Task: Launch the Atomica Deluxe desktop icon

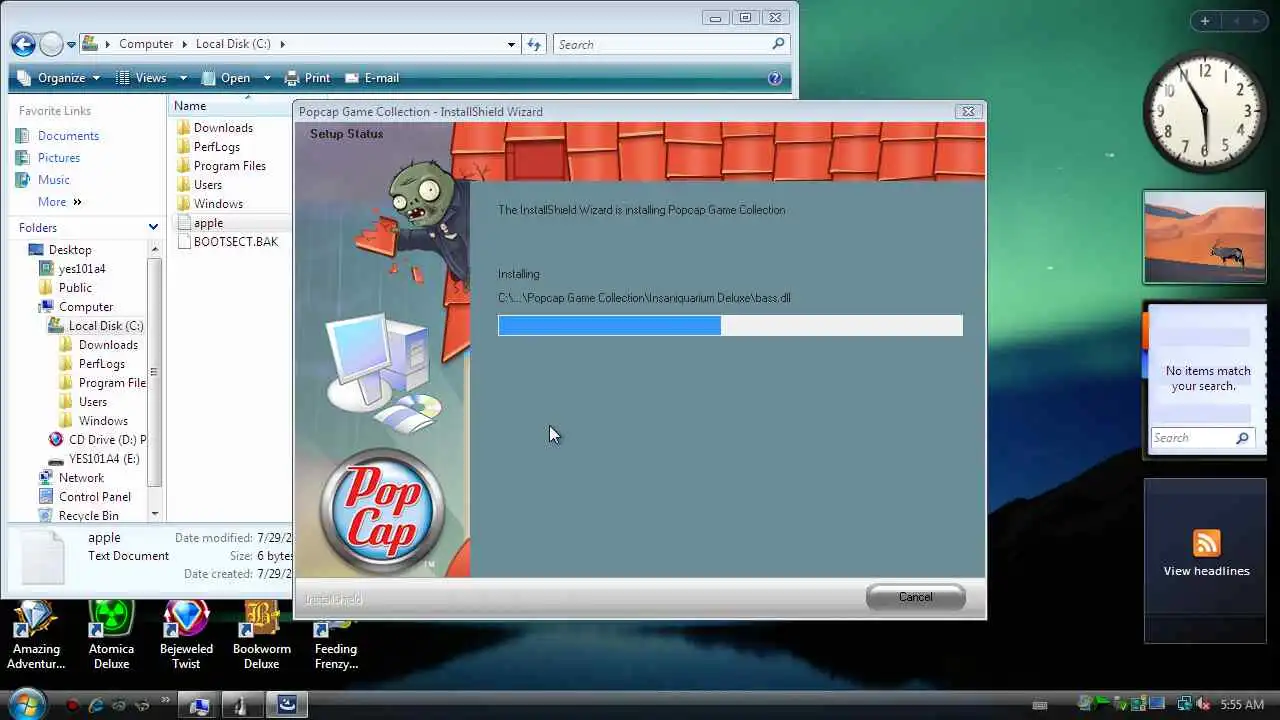Action: (x=111, y=635)
